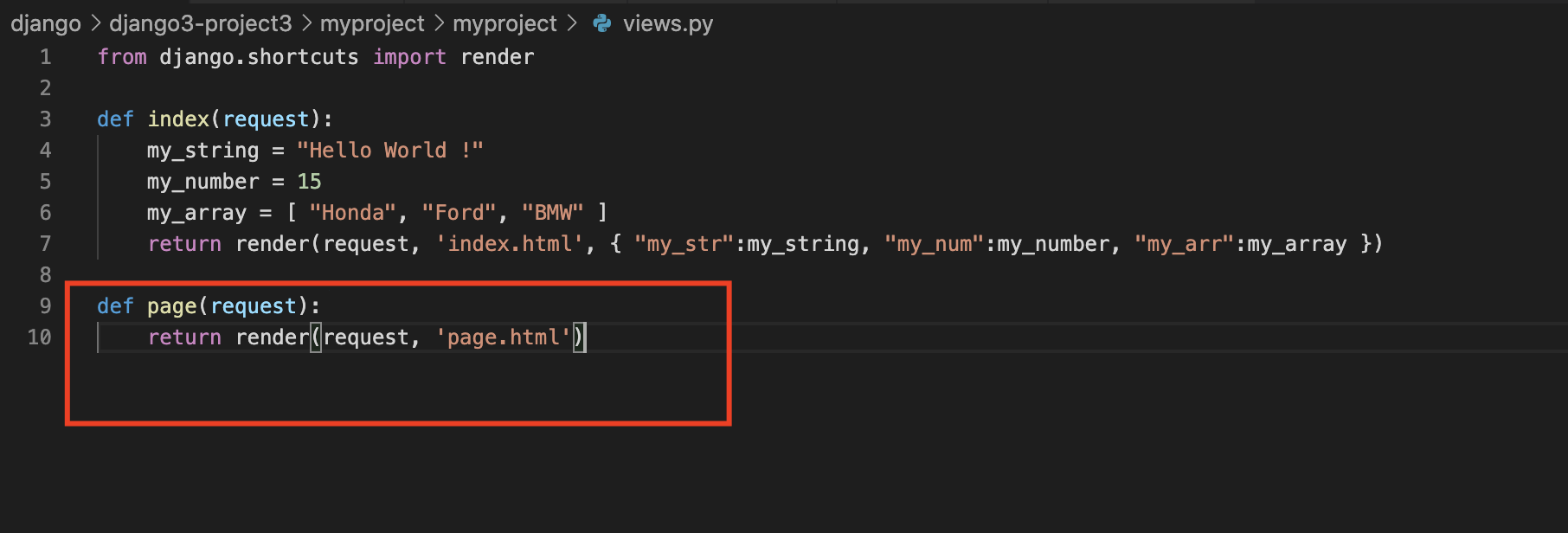Expand the chevron after django3-project3

(x=306, y=24)
